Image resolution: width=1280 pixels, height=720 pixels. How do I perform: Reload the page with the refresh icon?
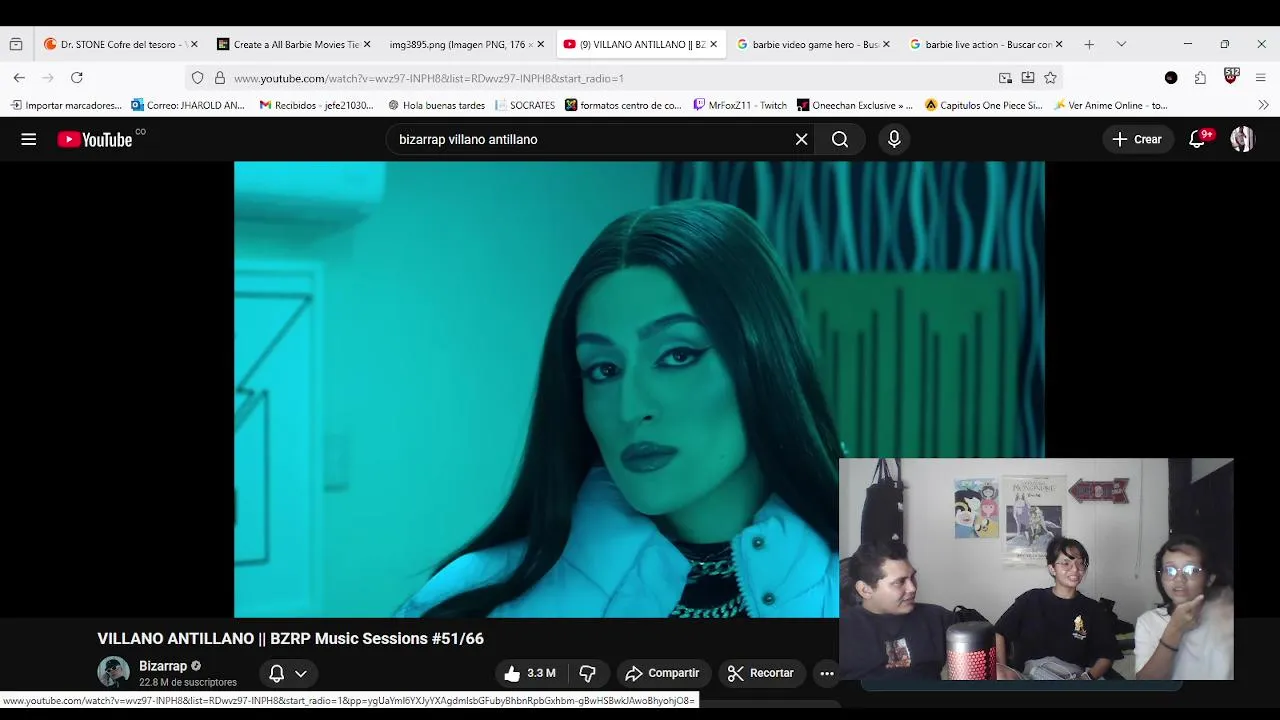point(76,78)
